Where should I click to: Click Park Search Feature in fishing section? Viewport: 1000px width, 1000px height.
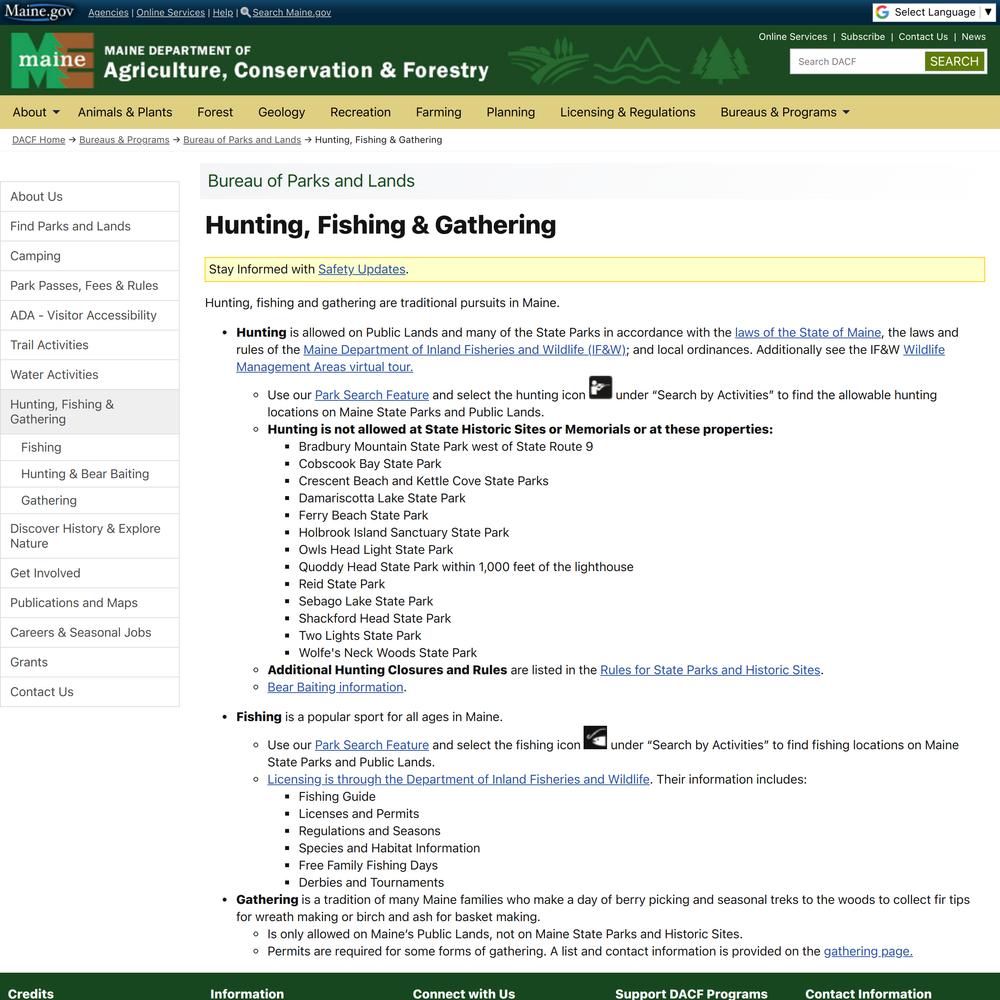pyautogui.click(x=372, y=745)
